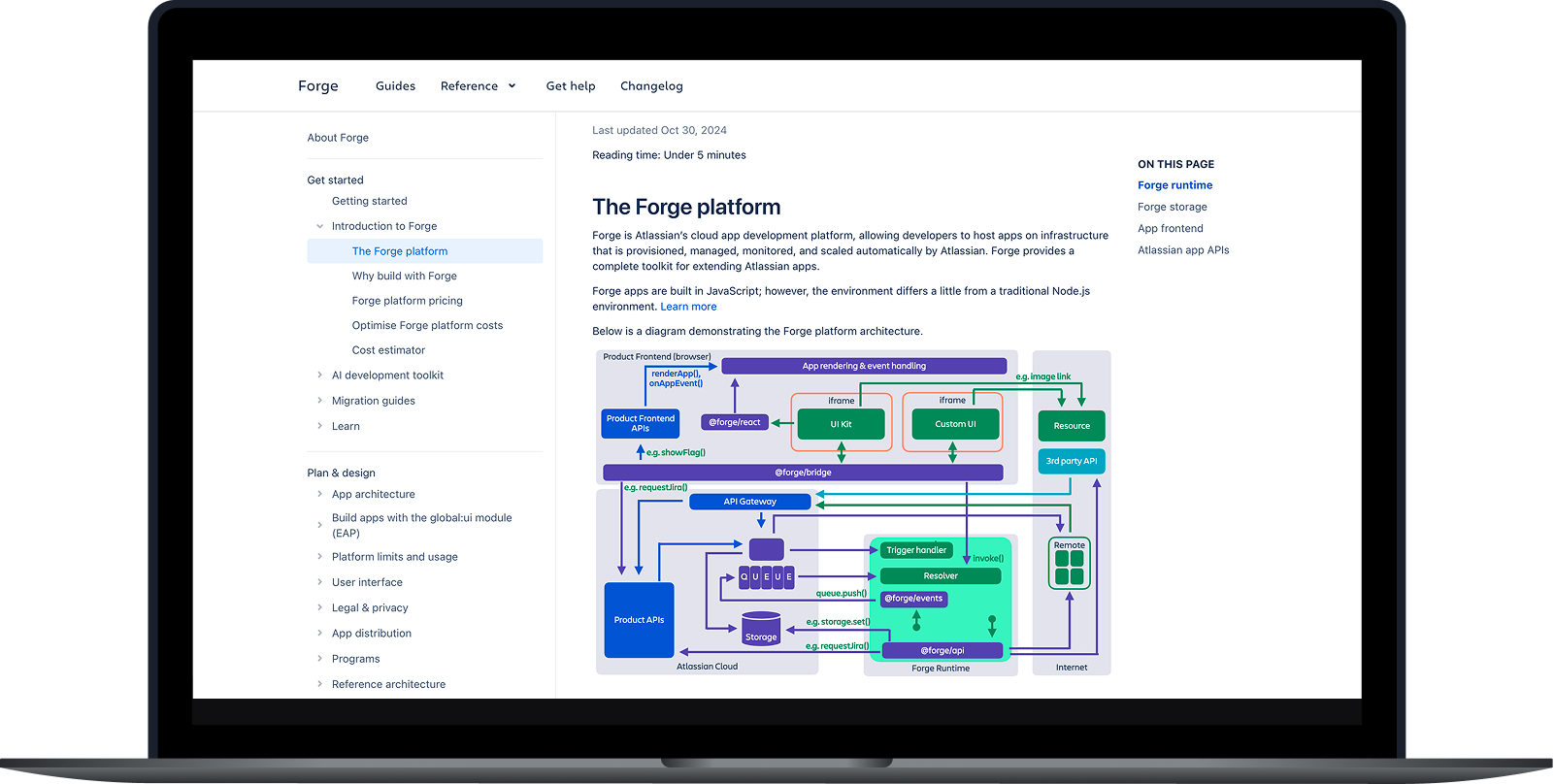Viewport: 1554px width, 784px height.
Task: Click the Trigger handler diagram box
Action: click(x=916, y=550)
